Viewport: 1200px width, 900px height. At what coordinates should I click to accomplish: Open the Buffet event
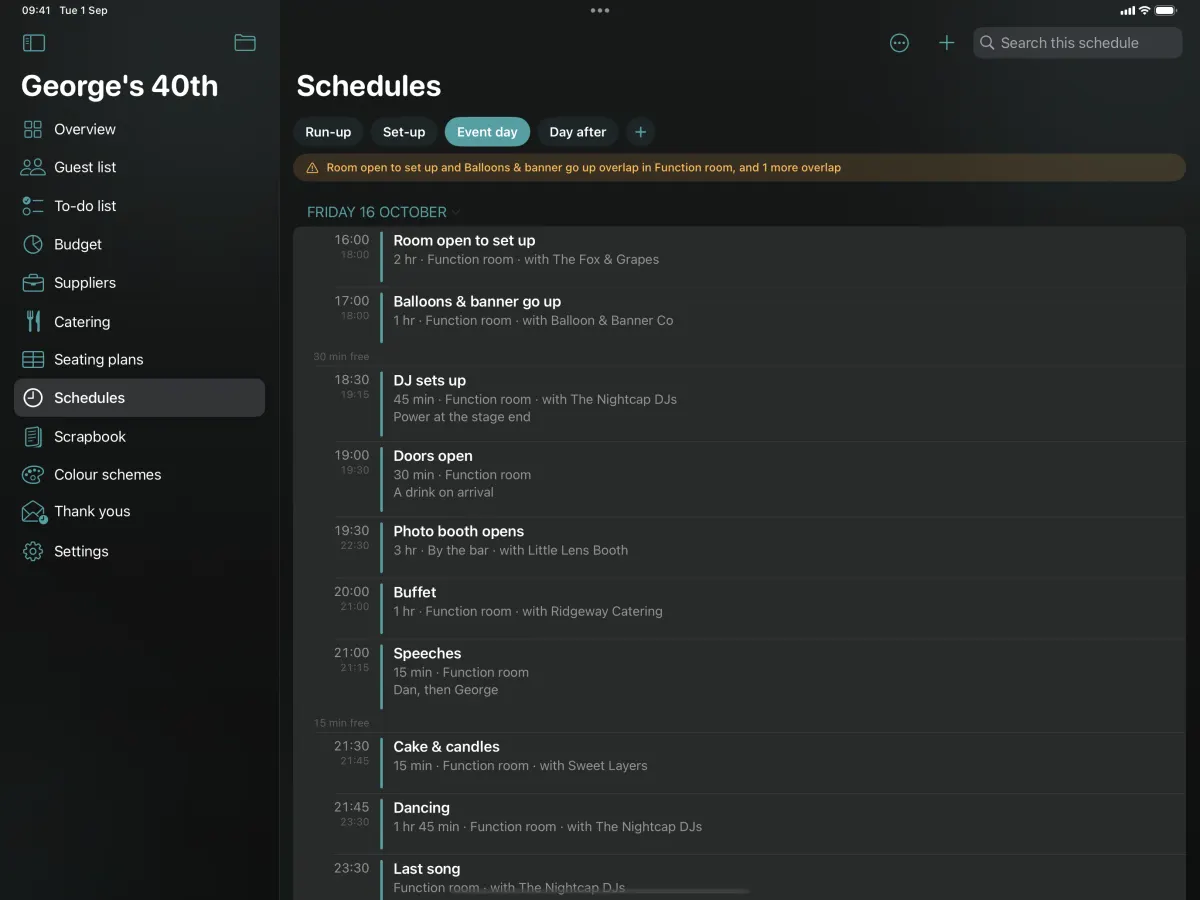739,608
